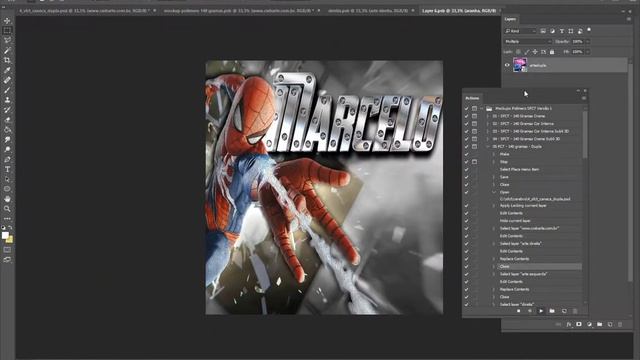Screen dimensions: 640x360
Task: Select the Crop tool
Action: coord(7,60)
